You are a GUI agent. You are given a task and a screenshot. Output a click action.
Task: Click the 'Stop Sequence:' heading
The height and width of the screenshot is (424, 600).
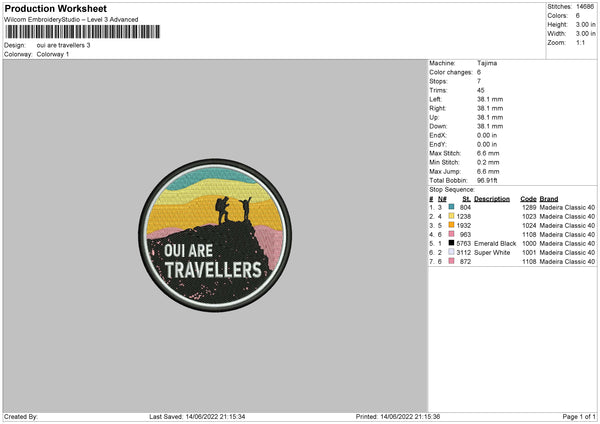tap(452, 190)
